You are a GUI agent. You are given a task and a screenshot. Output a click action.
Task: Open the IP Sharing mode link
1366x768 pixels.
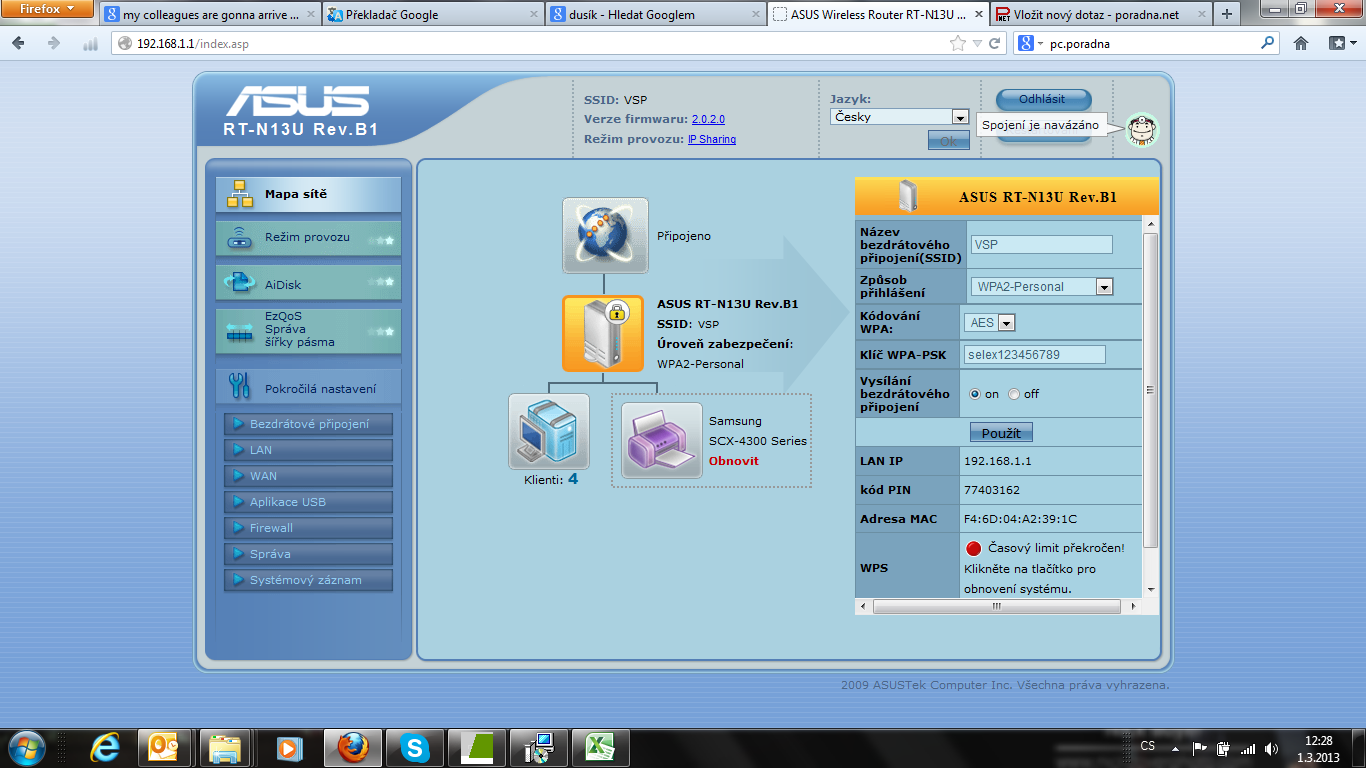(x=712, y=139)
